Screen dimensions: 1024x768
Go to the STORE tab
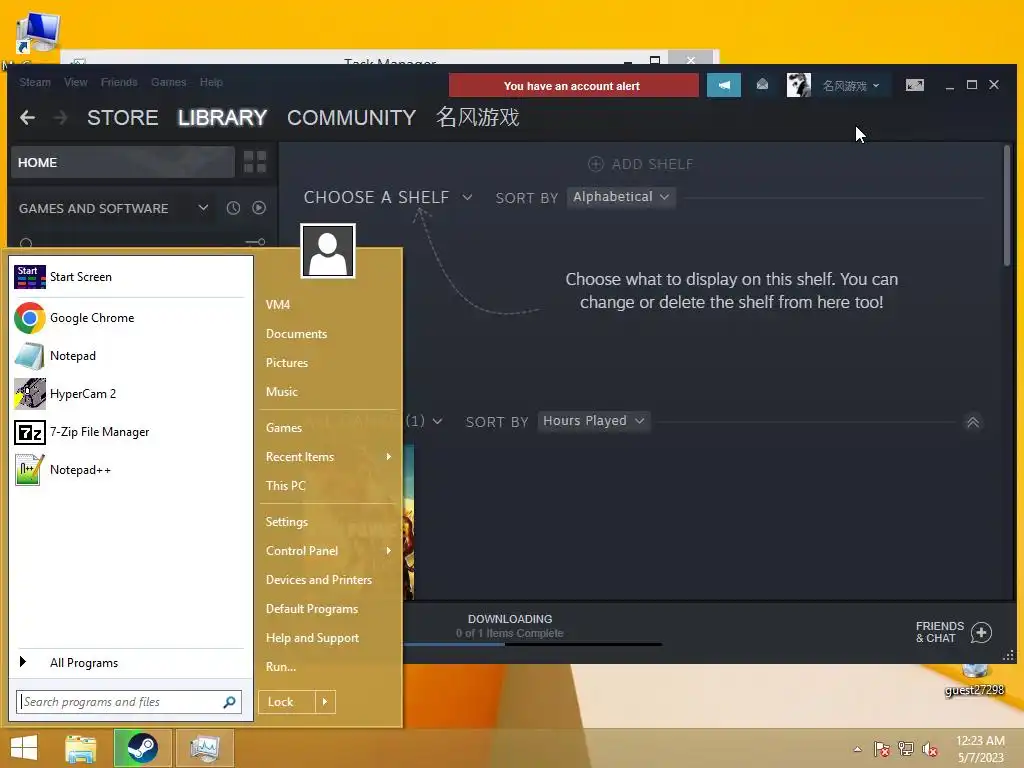(123, 118)
